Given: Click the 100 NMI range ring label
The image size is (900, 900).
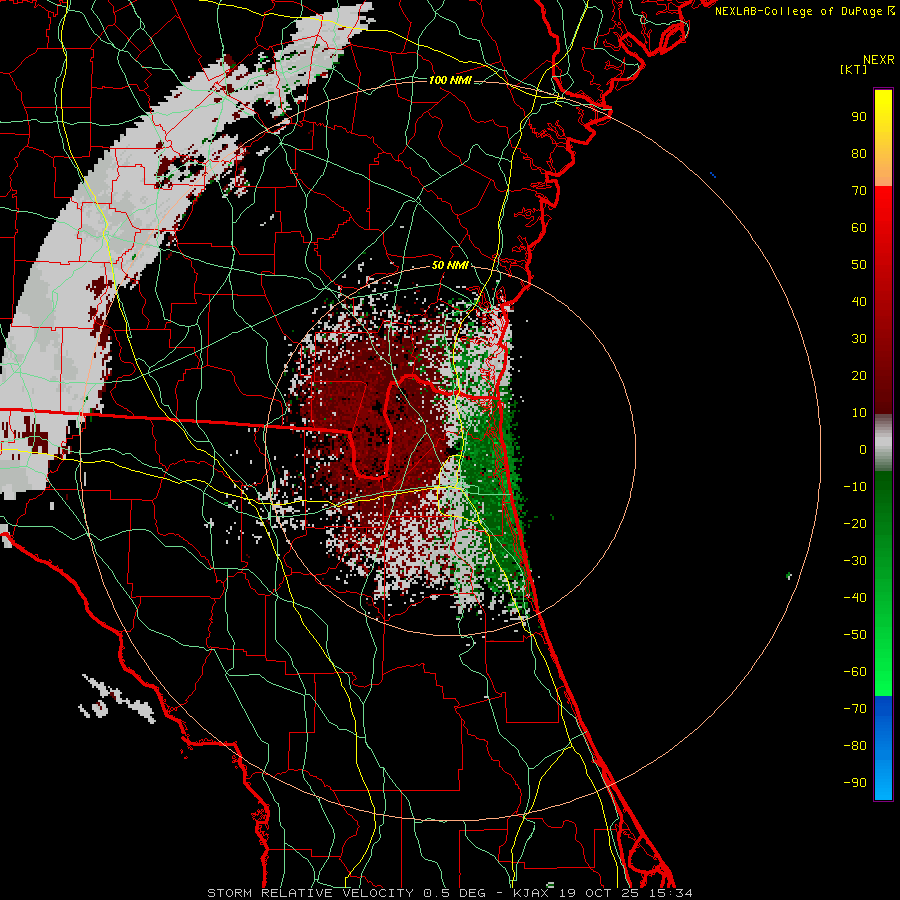Looking at the screenshot, I should (450, 80).
